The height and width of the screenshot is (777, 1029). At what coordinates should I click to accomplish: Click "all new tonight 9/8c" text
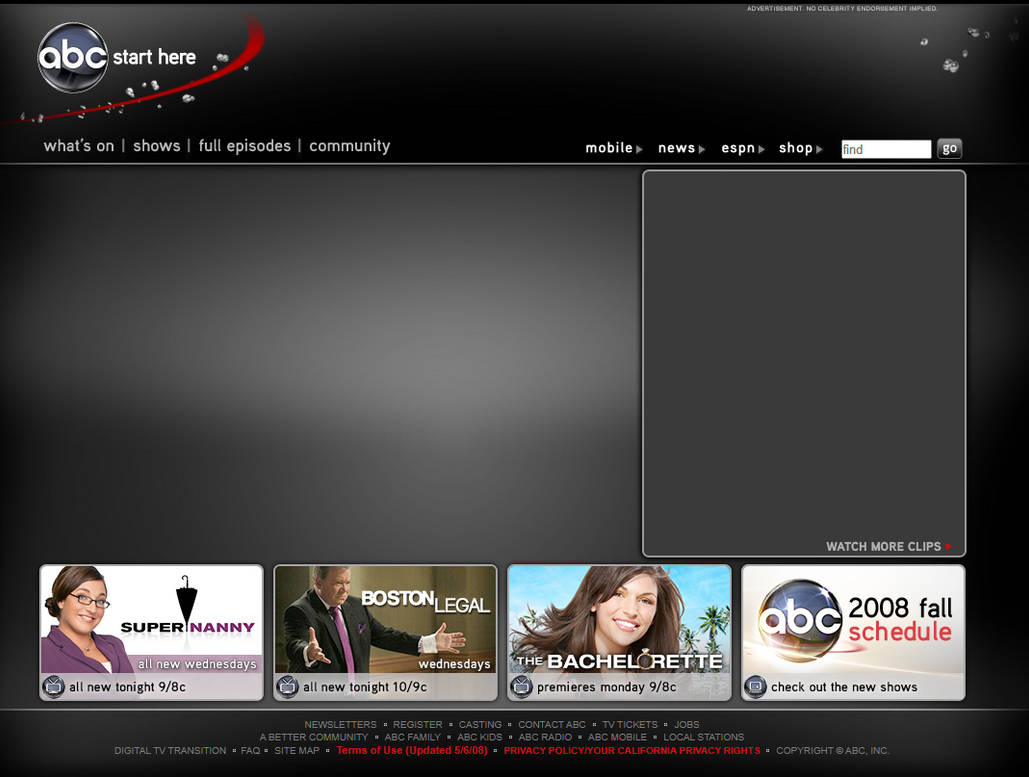point(127,686)
